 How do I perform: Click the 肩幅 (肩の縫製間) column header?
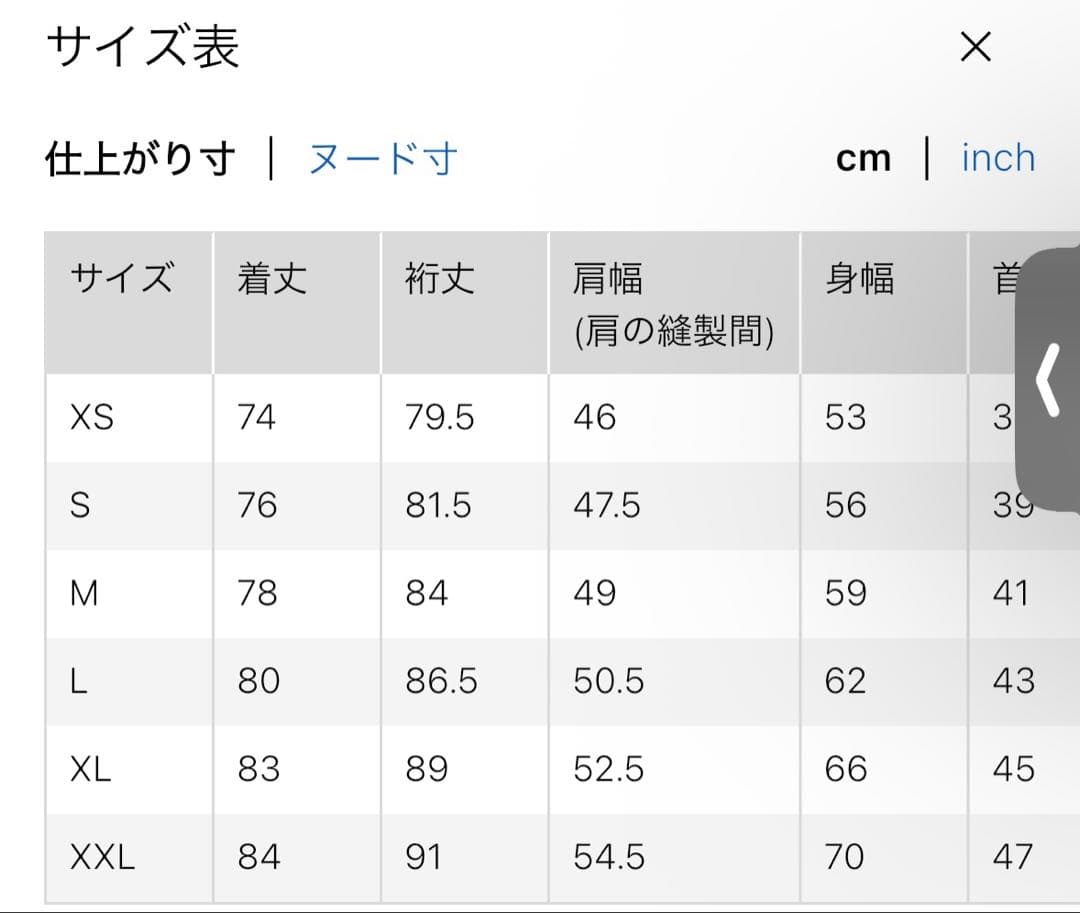tap(673, 303)
